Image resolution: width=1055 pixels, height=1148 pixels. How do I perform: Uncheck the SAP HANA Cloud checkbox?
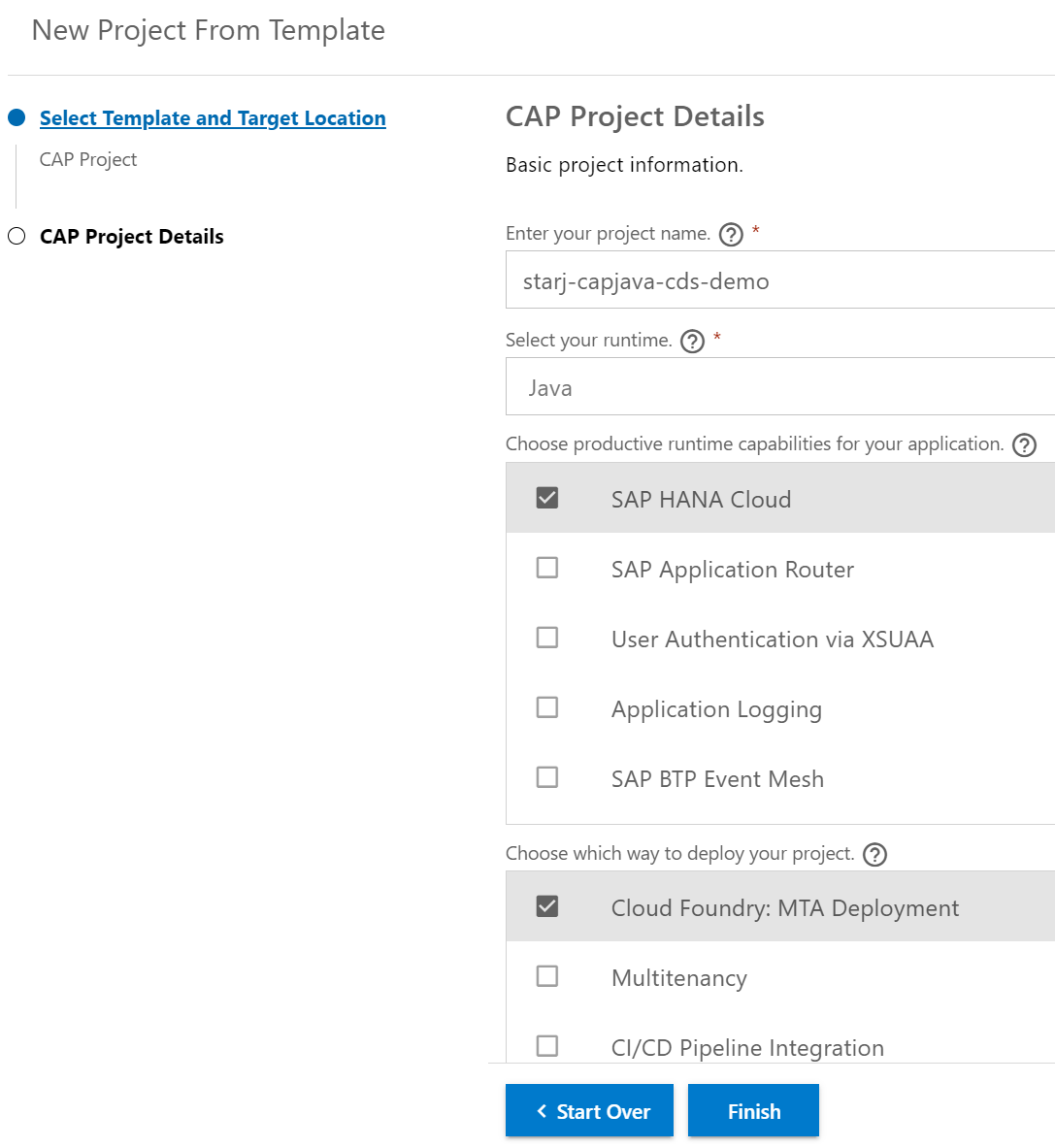[x=546, y=498]
